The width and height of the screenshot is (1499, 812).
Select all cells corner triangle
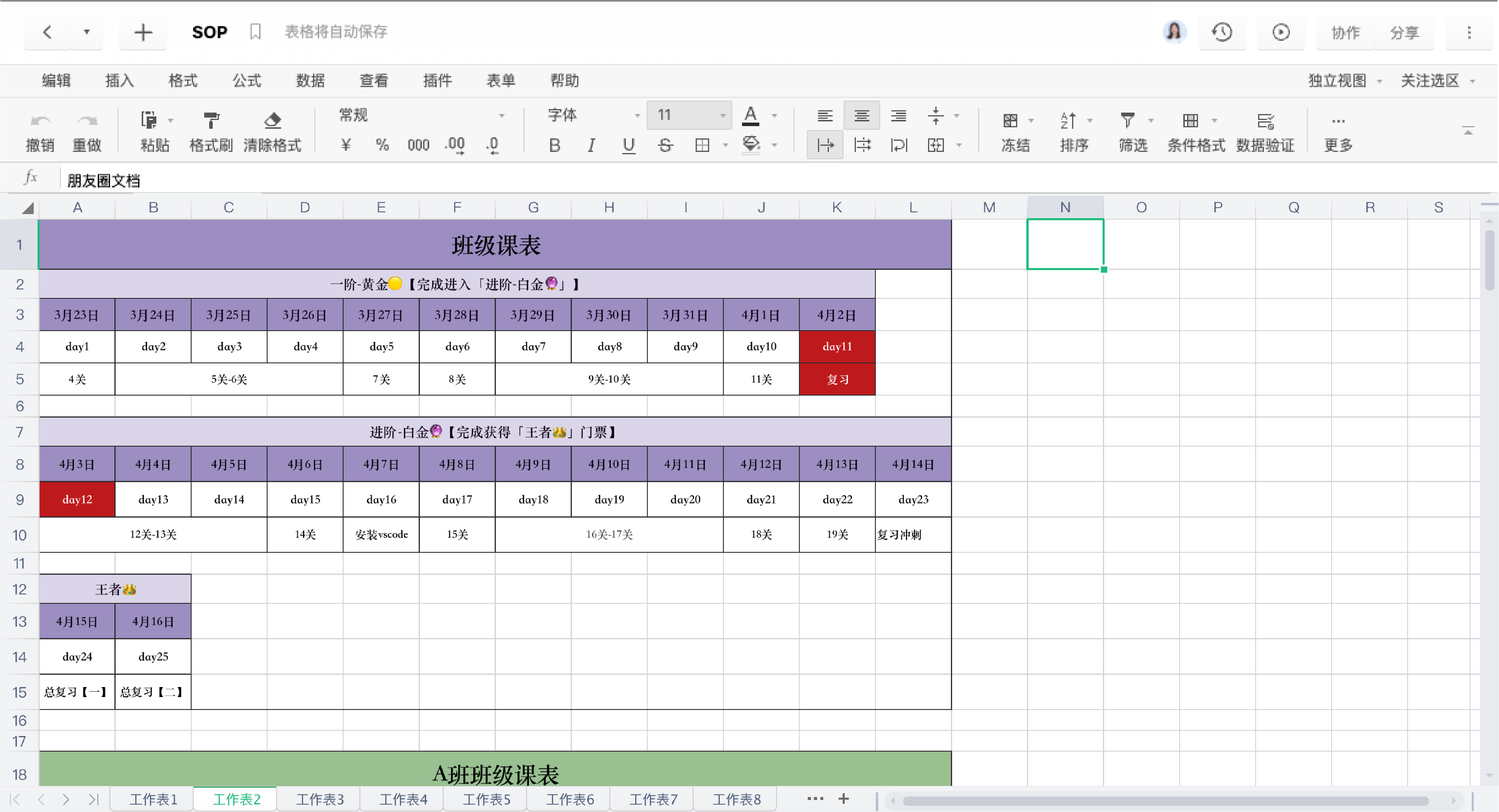coord(27,208)
